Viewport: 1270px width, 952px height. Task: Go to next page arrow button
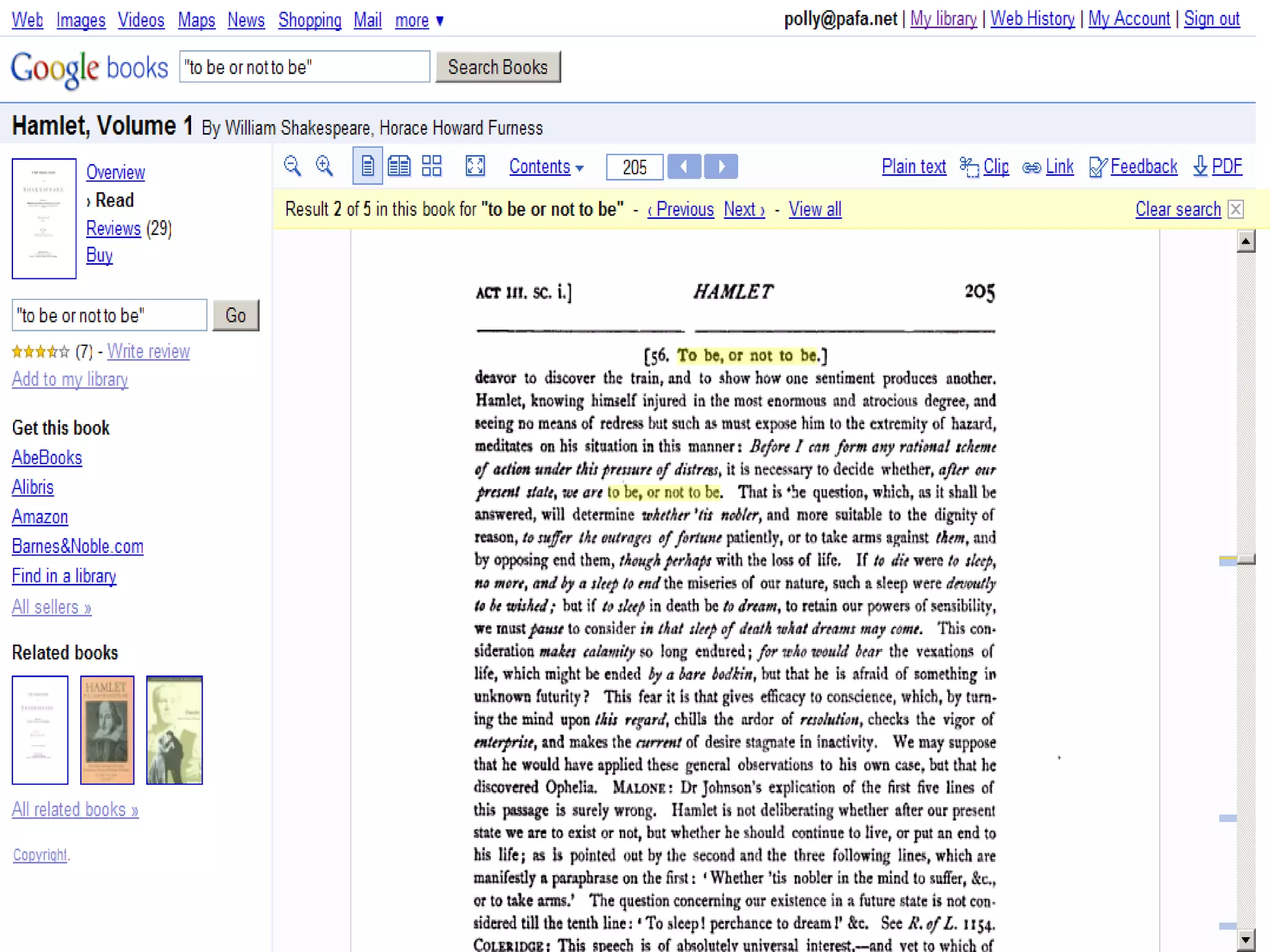pos(721,166)
